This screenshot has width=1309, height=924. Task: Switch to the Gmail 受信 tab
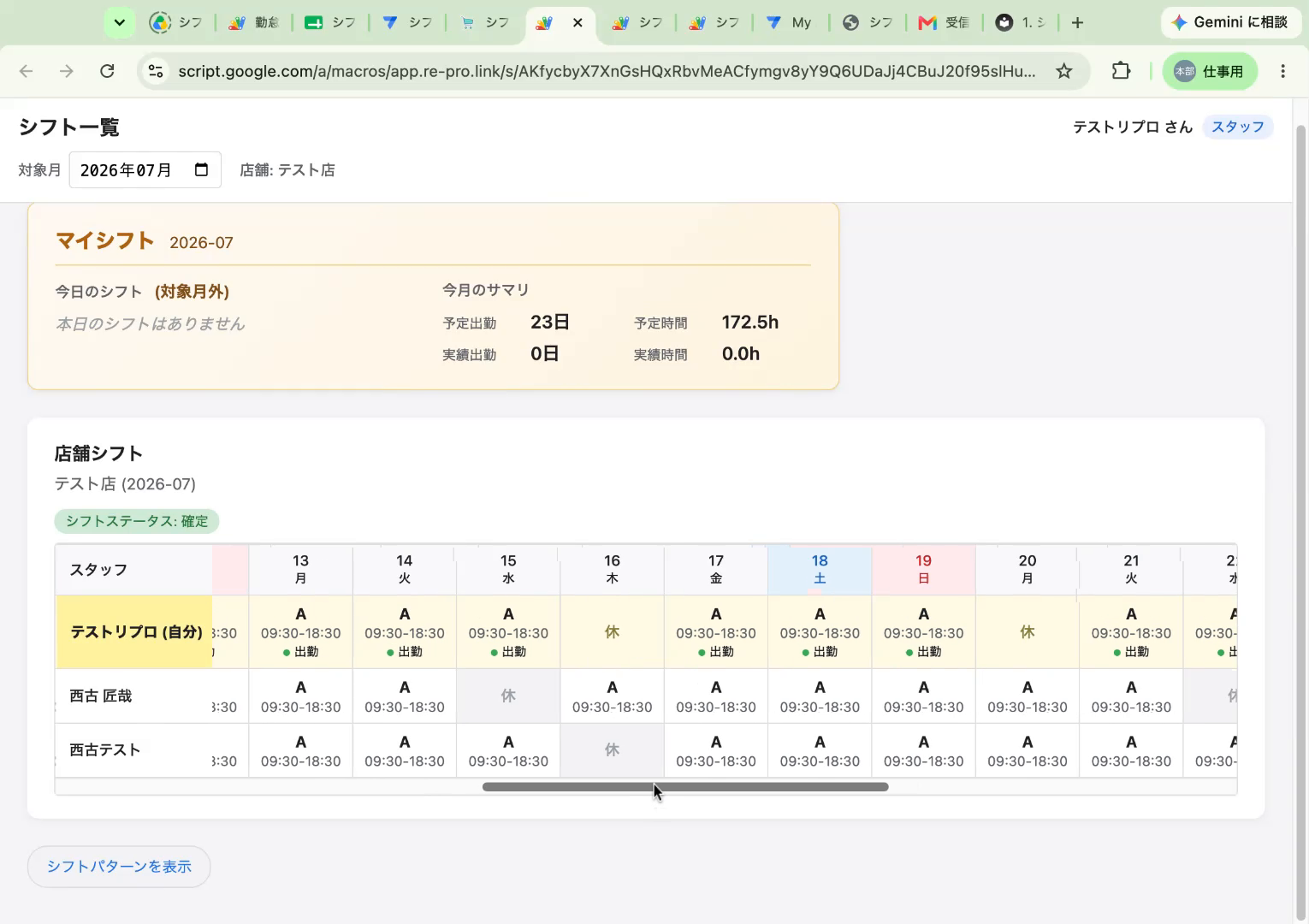944,23
